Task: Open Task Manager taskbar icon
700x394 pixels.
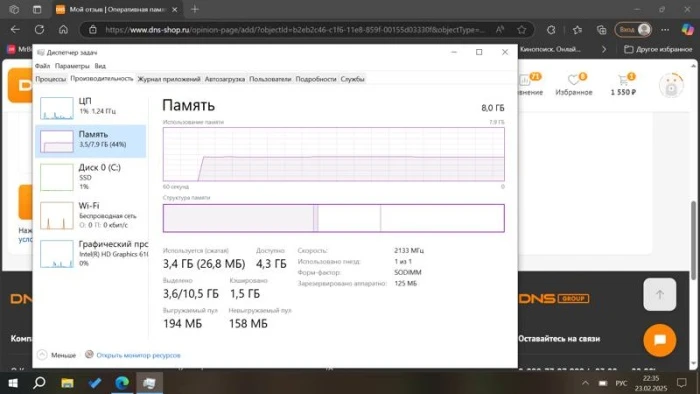Action: point(149,383)
